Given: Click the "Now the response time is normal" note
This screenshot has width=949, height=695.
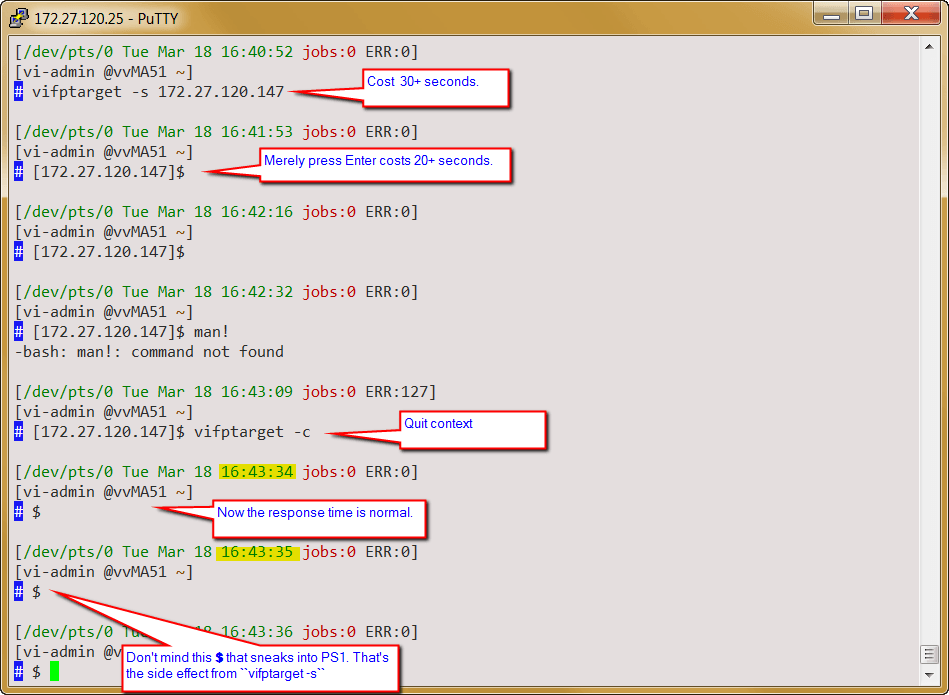Looking at the screenshot, I should [320, 517].
